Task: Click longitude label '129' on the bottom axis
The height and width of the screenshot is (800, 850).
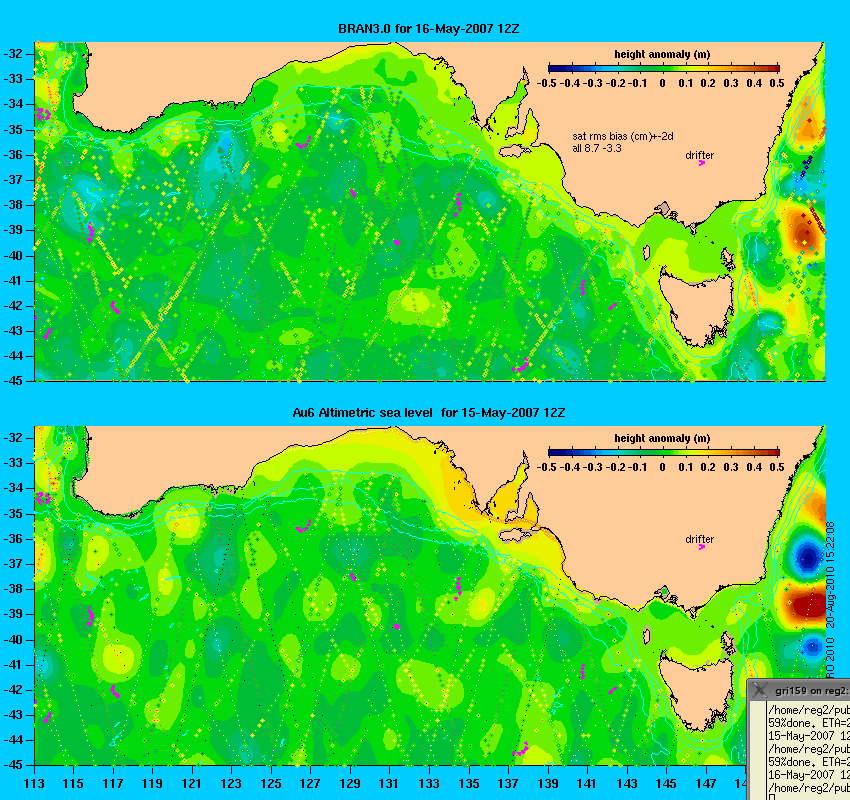Action: (351, 784)
